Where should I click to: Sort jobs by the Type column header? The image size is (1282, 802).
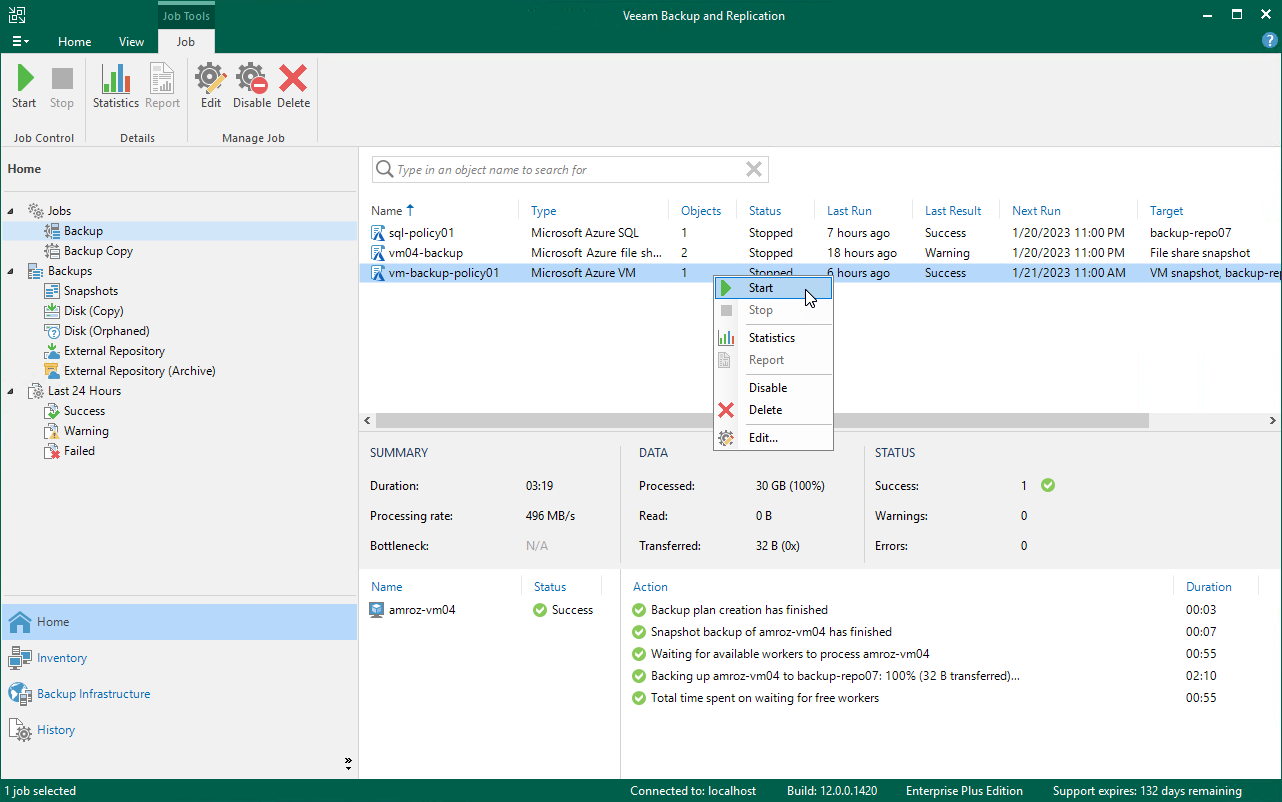[544, 211]
